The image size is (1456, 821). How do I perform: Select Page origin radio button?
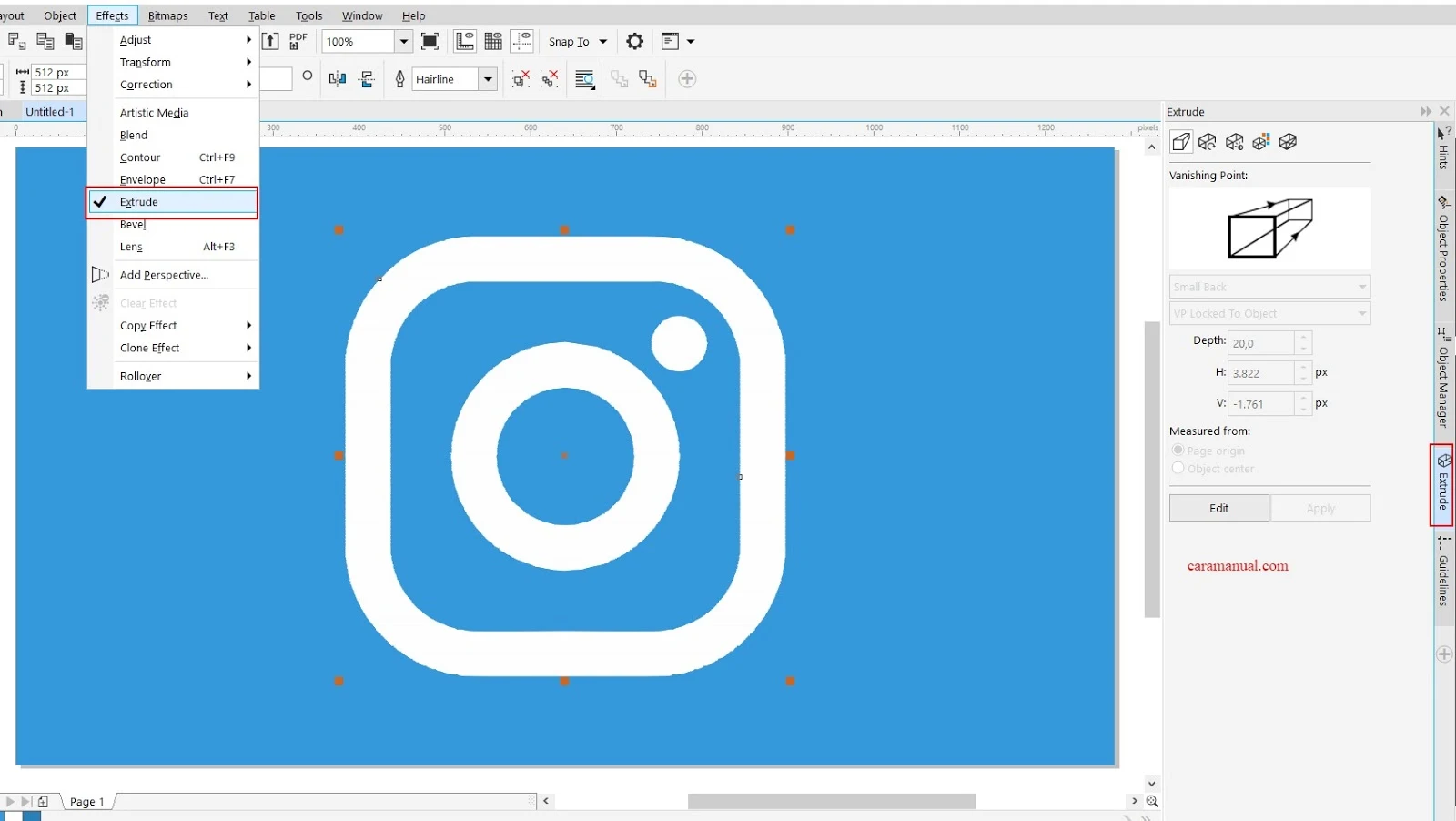click(1178, 450)
